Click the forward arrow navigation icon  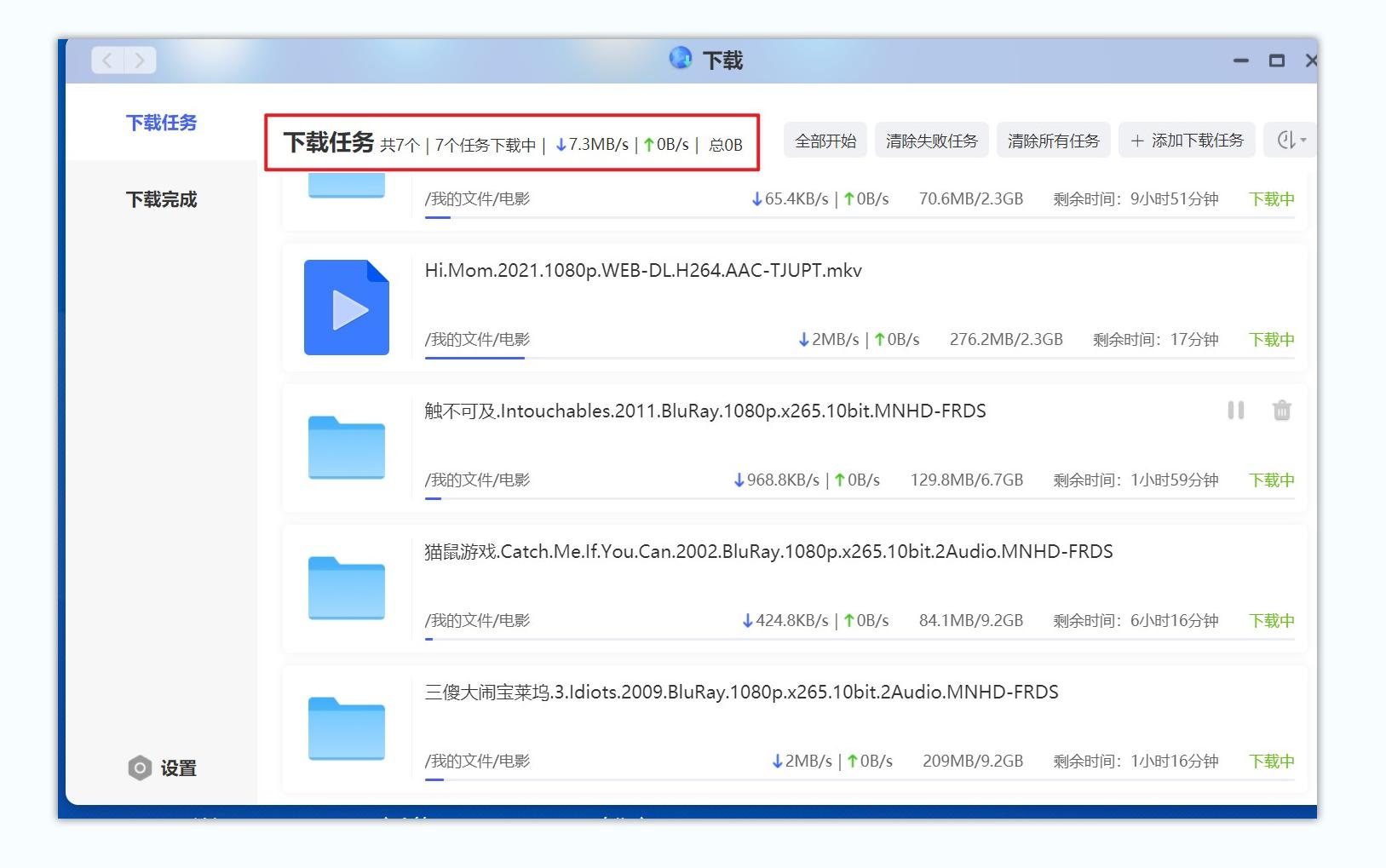[139, 60]
